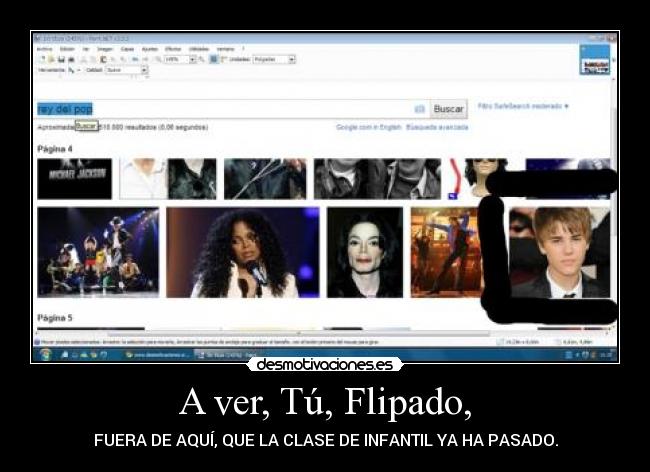Open the Edición menu
Viewport: 650px width, 472px height.
point(67,49)
